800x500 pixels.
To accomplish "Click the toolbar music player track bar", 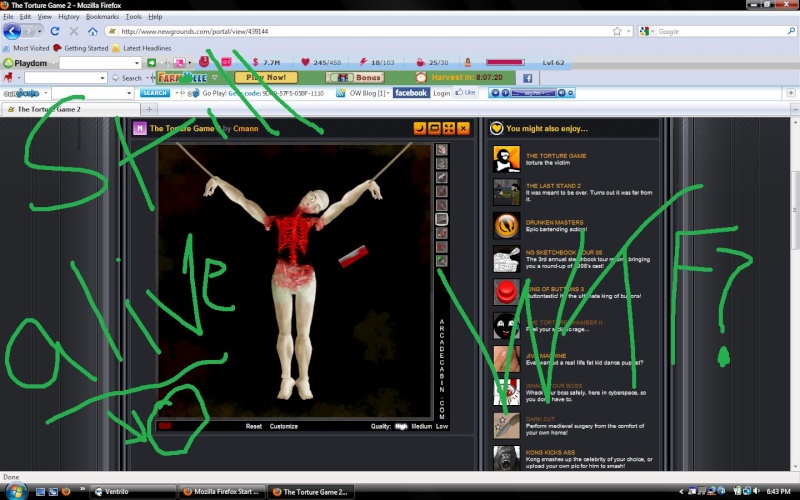I will click(533, 93).
